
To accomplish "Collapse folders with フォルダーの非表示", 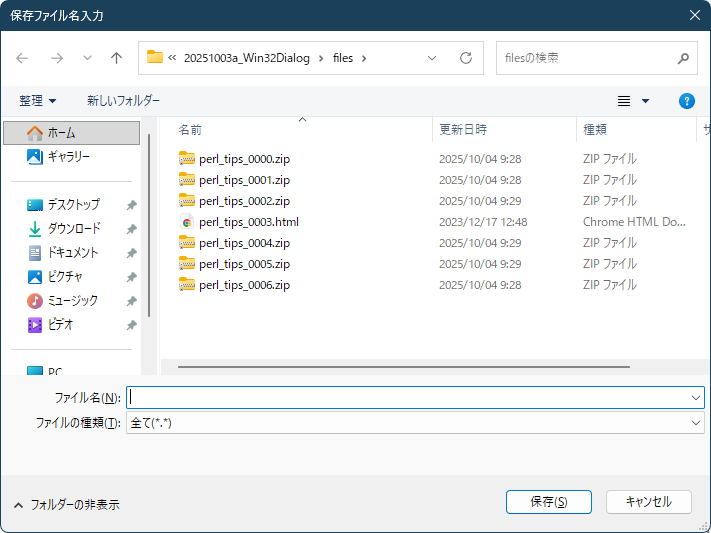I will coord(66,505).
